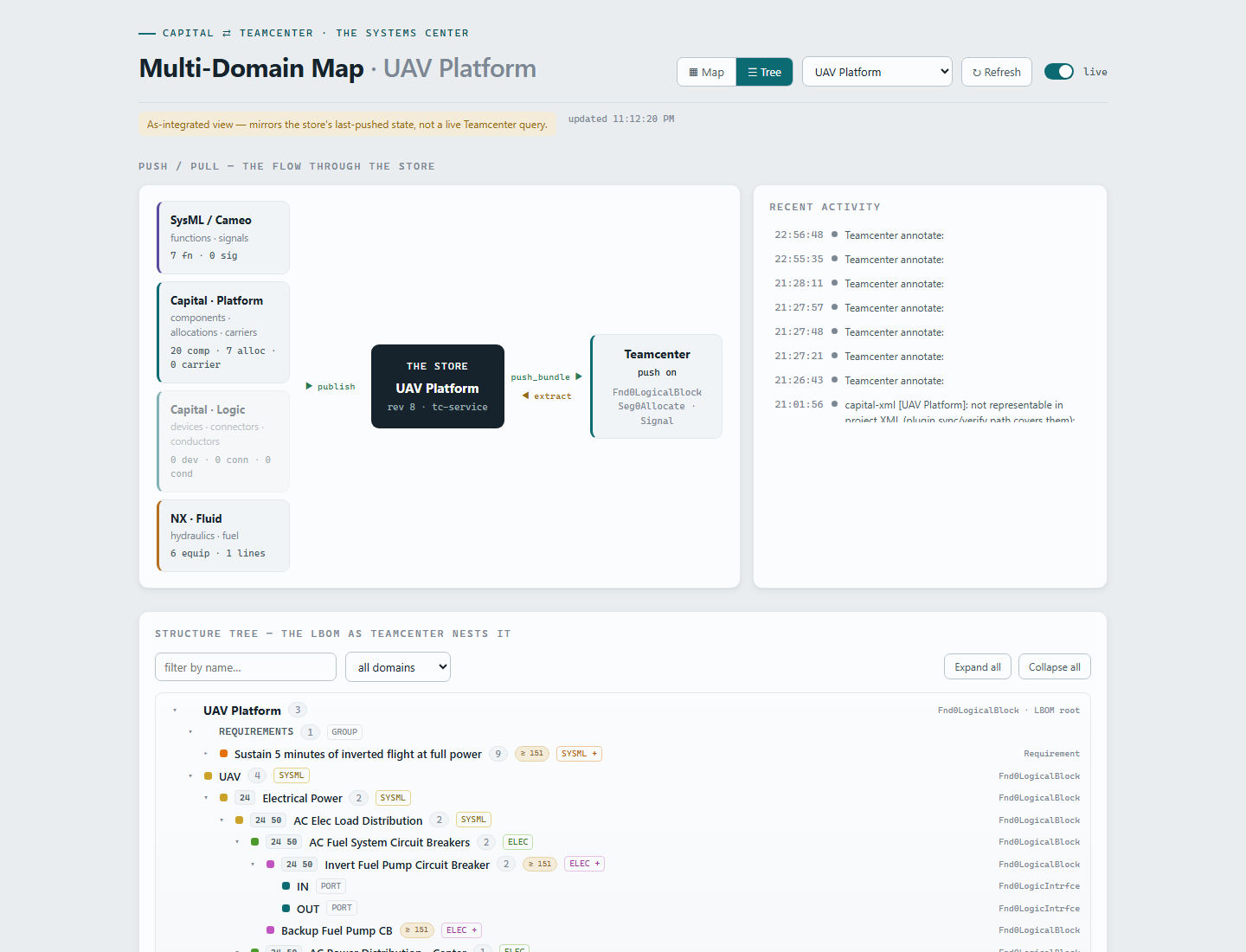Select the Invert Fuel Pump Circuit Breaker row
Viewport: 1246px width, 952px height.
coord(623,865)
